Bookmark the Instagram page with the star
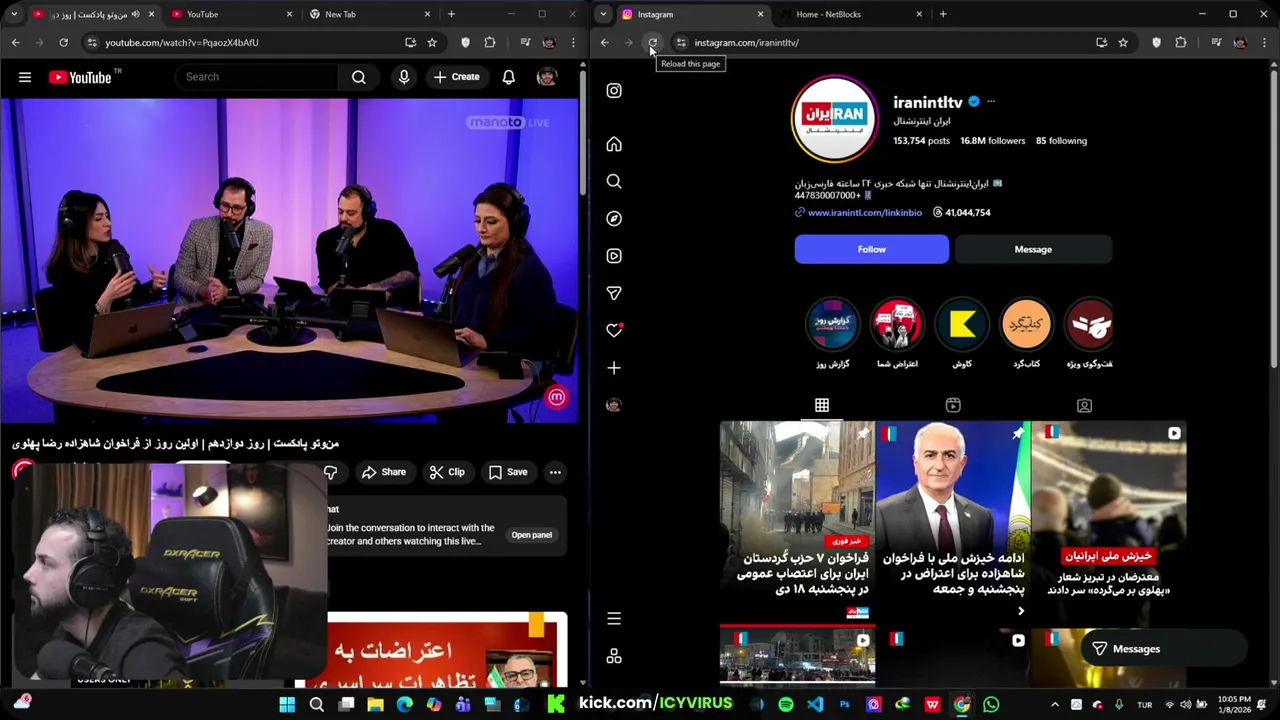This screenshot has height=720, width=1280. point(1123,43)
